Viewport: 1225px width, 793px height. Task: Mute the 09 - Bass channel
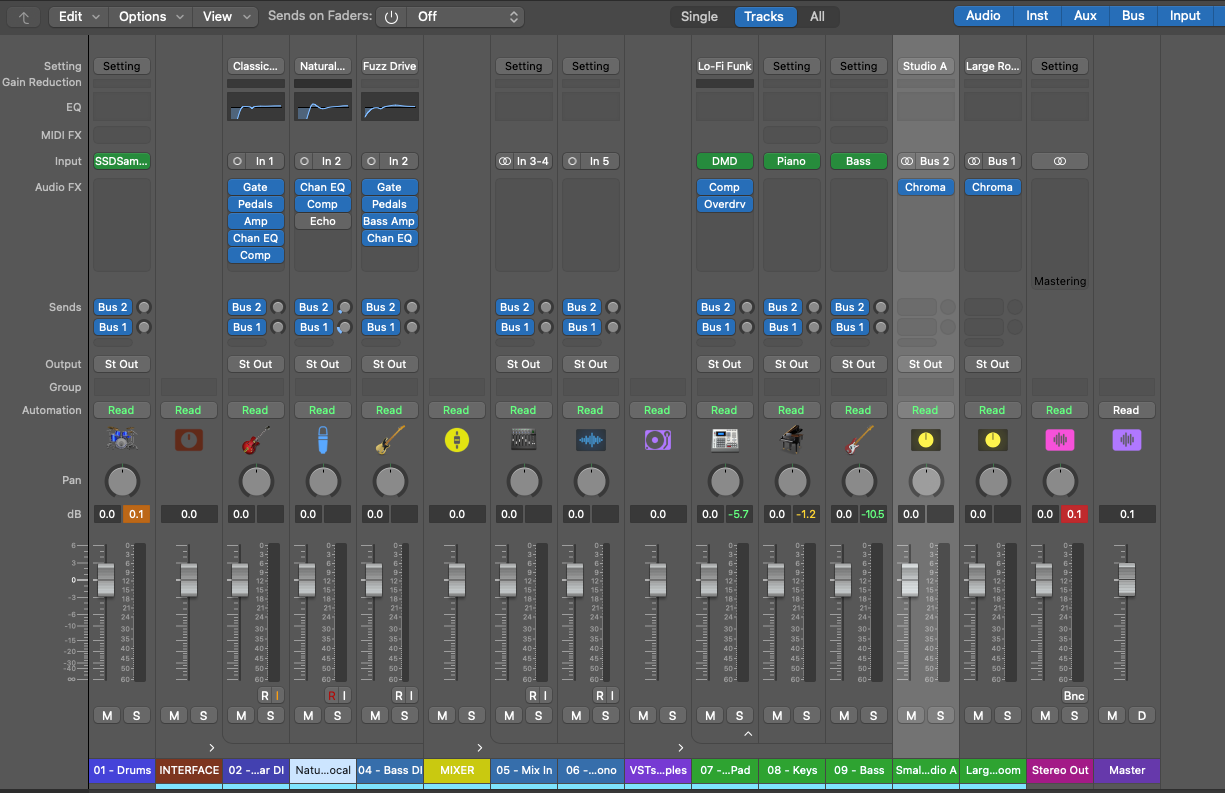point(844,715)
